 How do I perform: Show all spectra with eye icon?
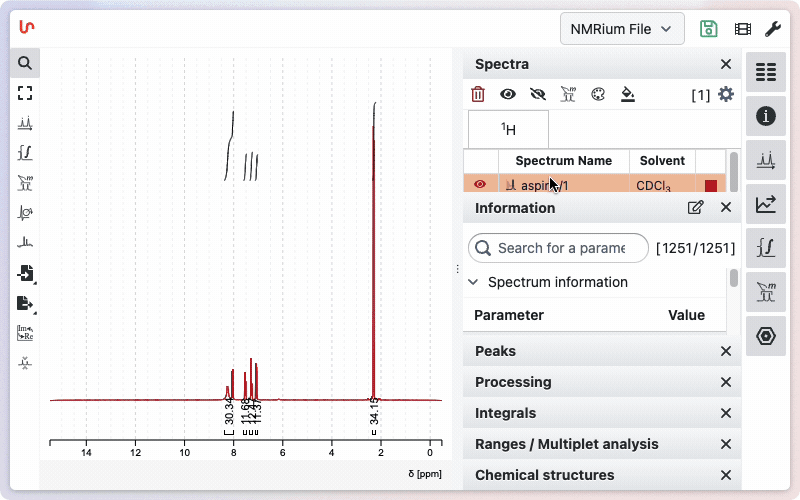pyautogui.click(x=508, y=94)
